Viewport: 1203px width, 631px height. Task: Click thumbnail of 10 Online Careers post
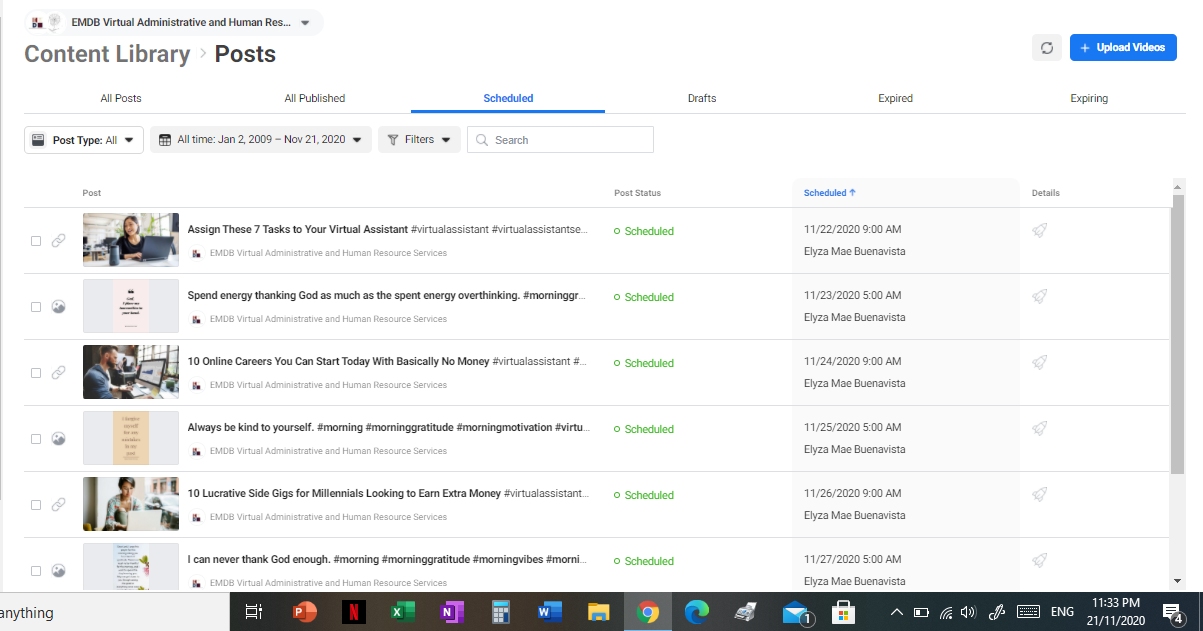coord(131,372)
